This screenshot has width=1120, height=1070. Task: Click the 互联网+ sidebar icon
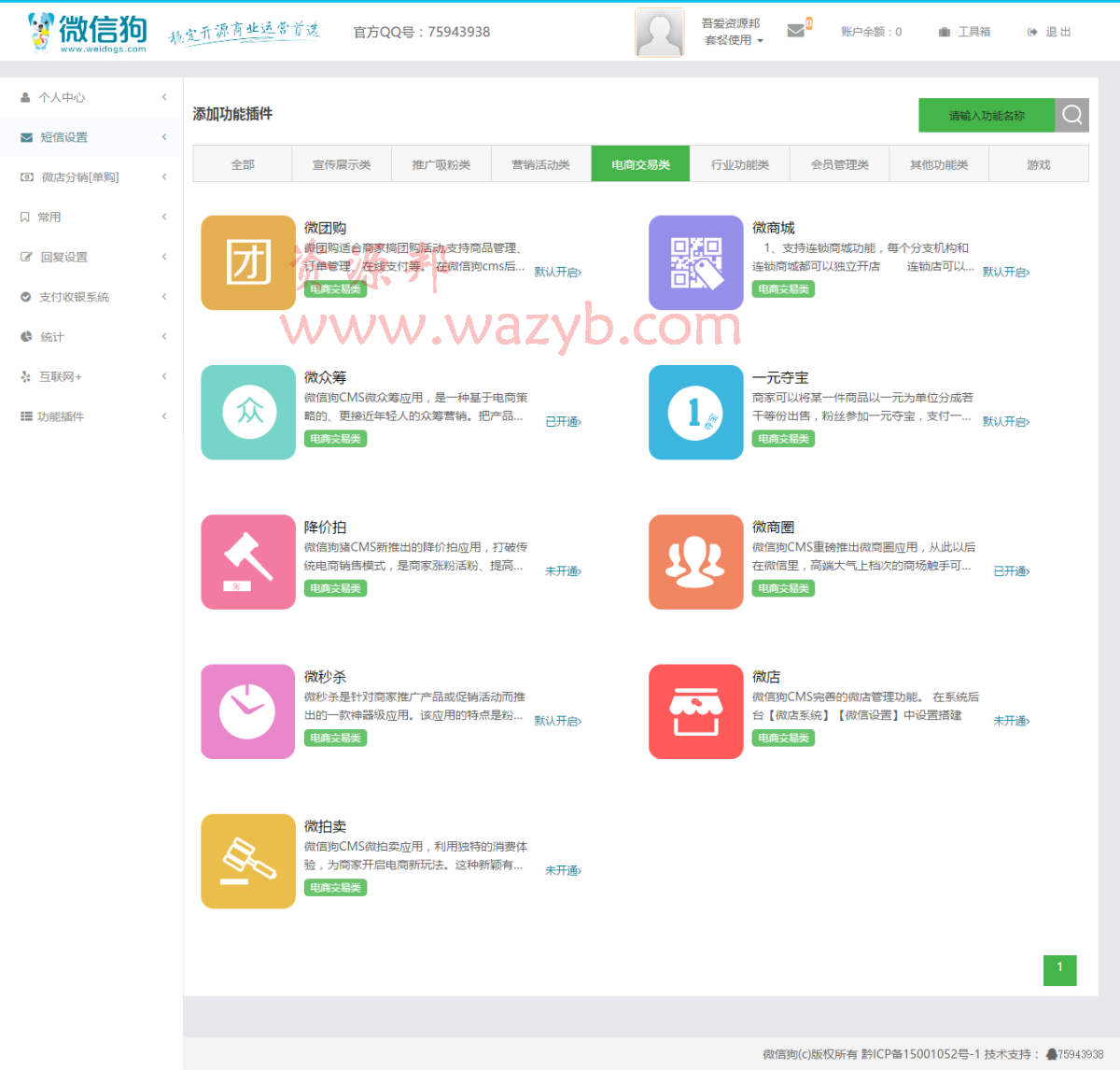pyautogui.click(x=26, y=376)
